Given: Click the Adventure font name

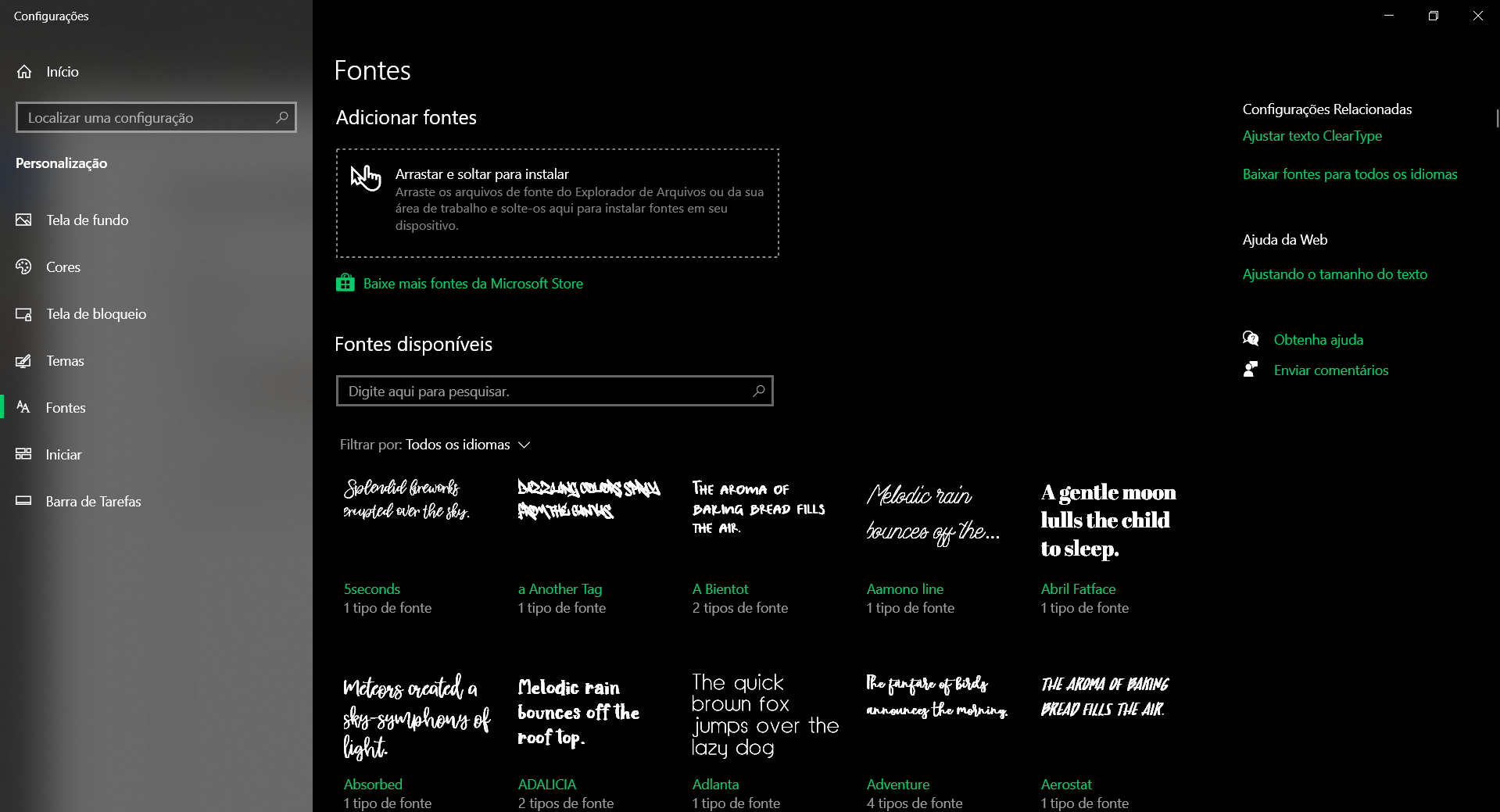Looking at the screenshot, I should click(898, 785).
